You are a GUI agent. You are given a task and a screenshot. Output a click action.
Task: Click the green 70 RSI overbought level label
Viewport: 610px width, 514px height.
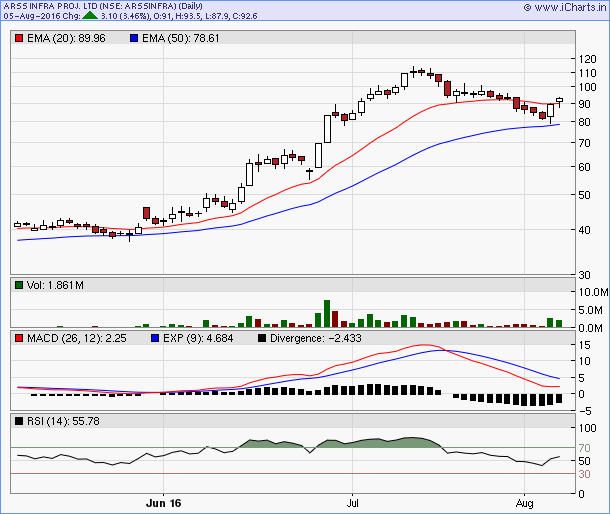pos(584,448)
